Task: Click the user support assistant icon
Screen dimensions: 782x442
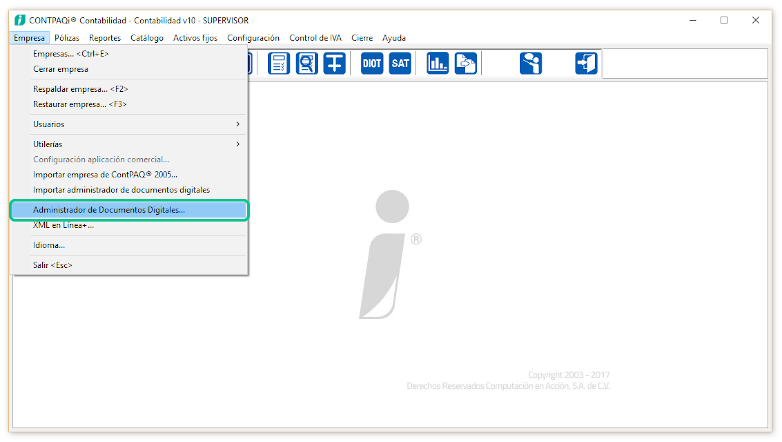Action: (x=531, y=63)
